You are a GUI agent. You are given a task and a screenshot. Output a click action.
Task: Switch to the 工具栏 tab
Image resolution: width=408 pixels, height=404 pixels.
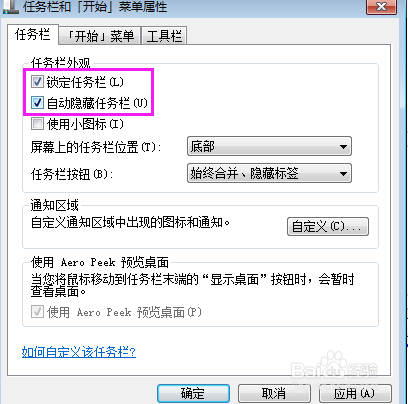pyautogui.click(x=164, y=36)
